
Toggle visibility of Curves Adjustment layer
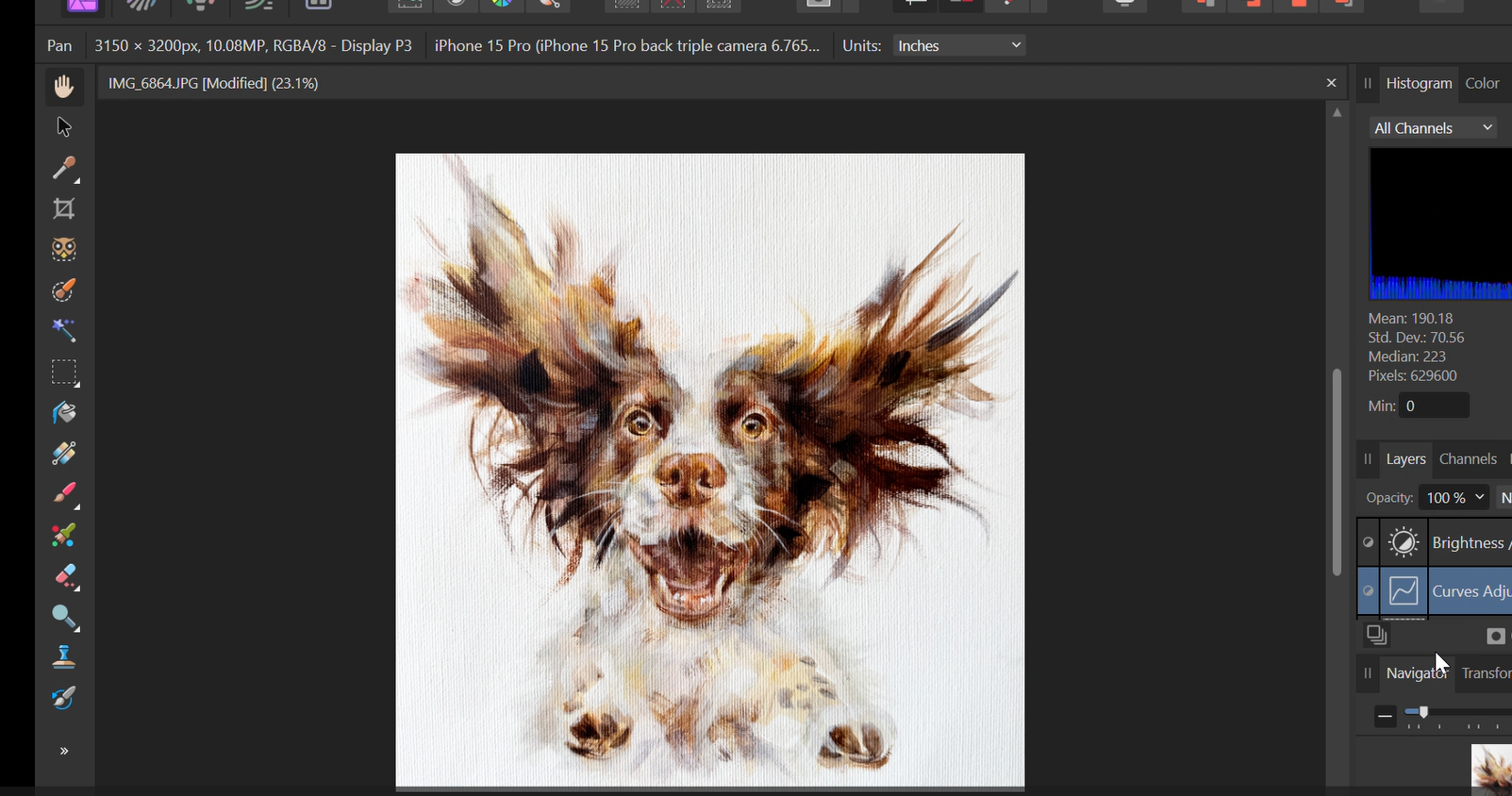tap(1369, 591)
